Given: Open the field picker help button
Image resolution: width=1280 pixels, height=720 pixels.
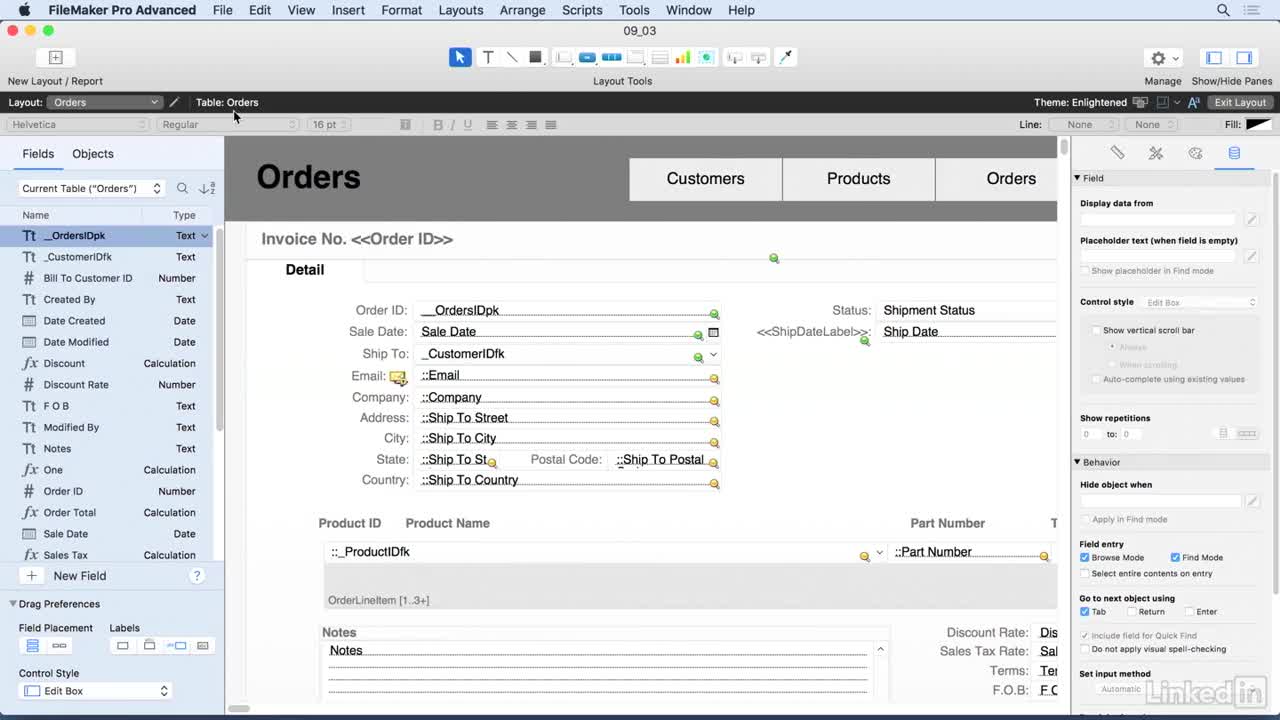Looking at the screenshot, I should pos(197,576).
